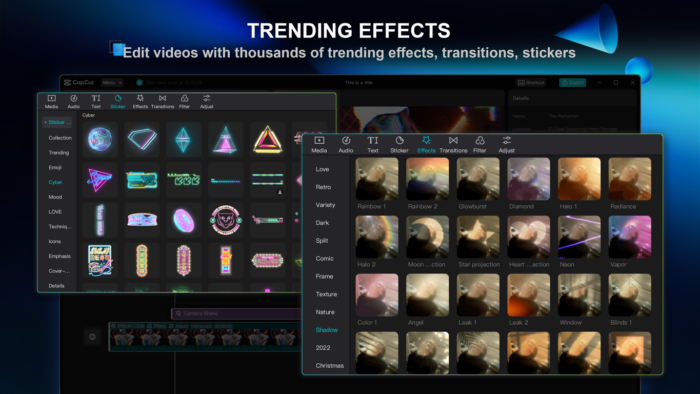Choose the Comic effects category

coord(325,258)
